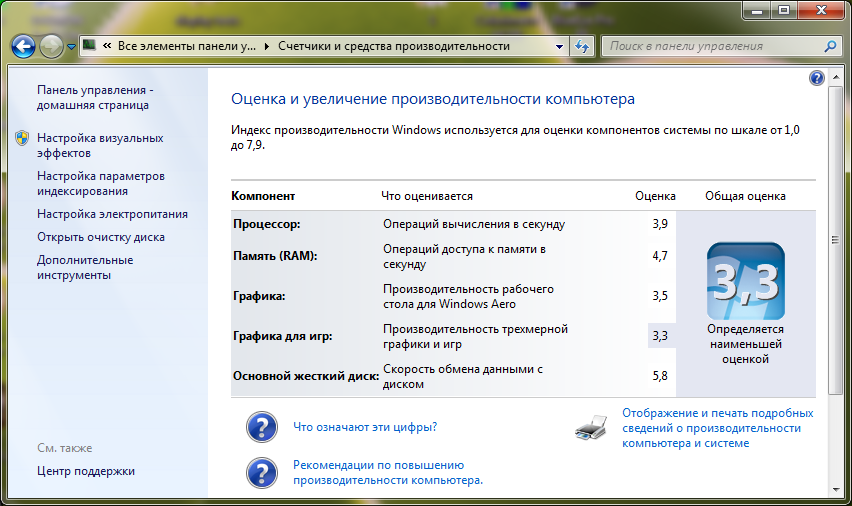Open 'Отображение и печать подробных сведений' link

[x=717, y=428]
